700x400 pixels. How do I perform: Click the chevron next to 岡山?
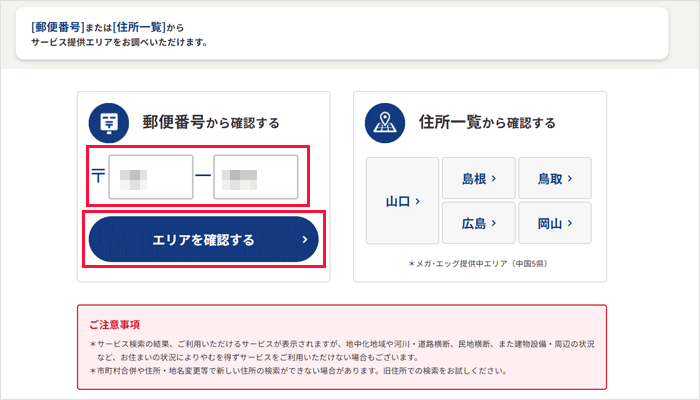(x=569, y=223)
